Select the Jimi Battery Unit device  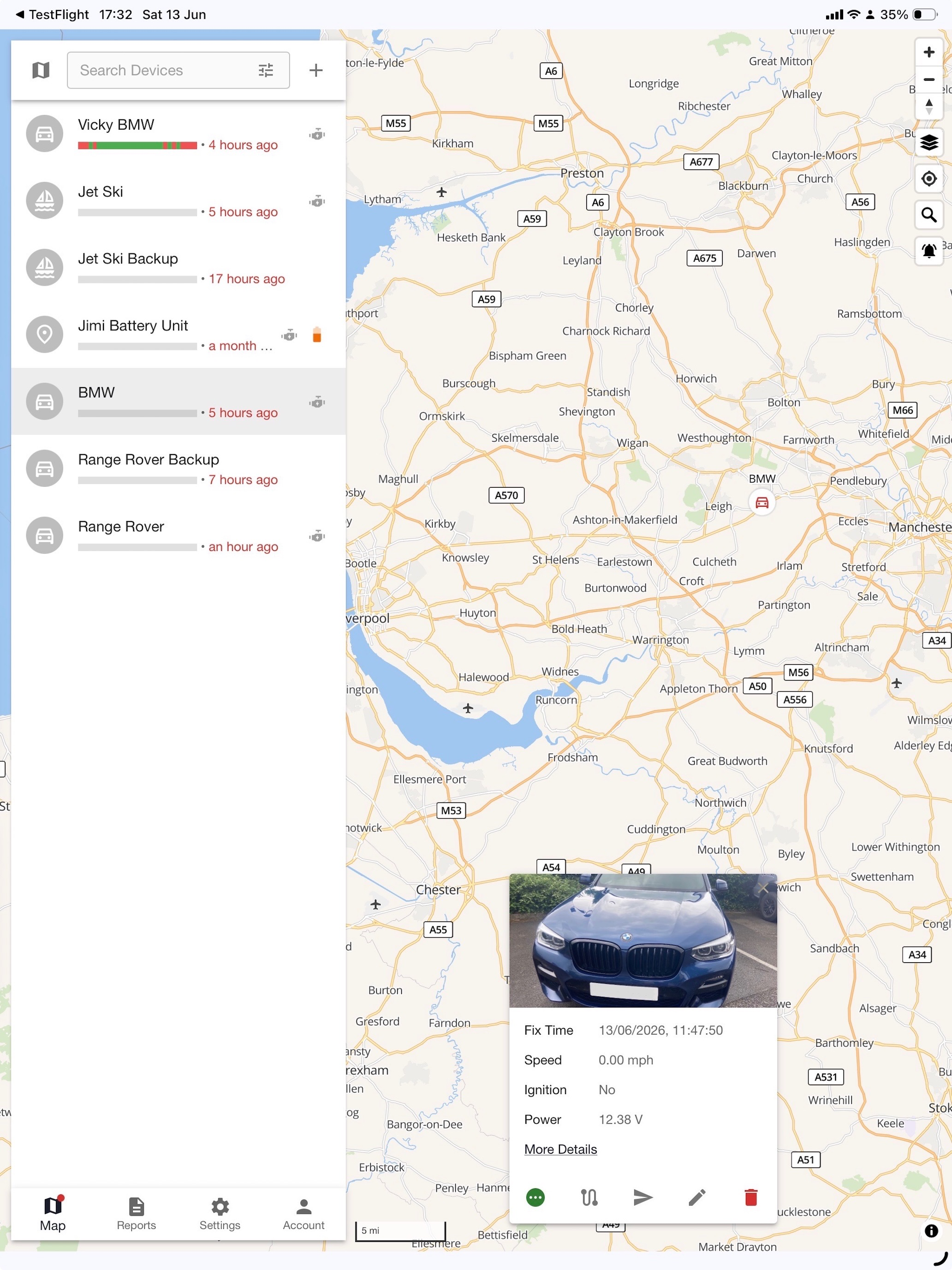[x=178, y=335]
